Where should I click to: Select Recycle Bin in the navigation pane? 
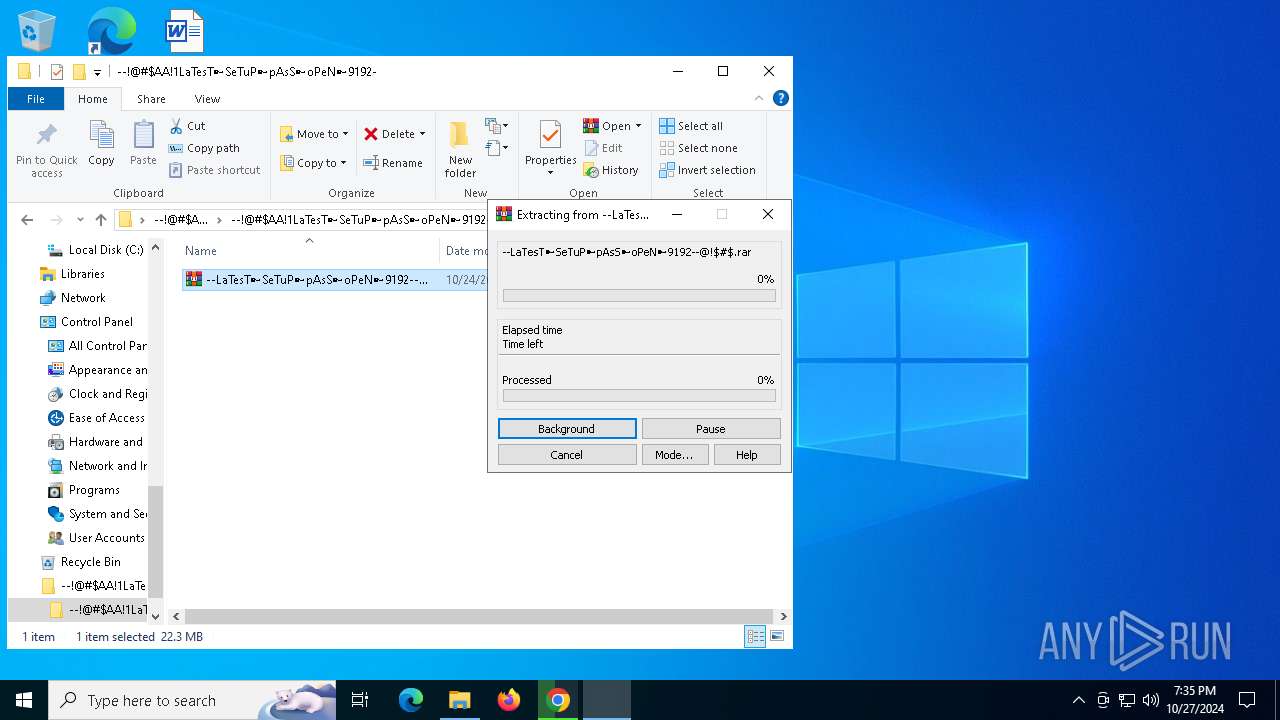point(80,562)
